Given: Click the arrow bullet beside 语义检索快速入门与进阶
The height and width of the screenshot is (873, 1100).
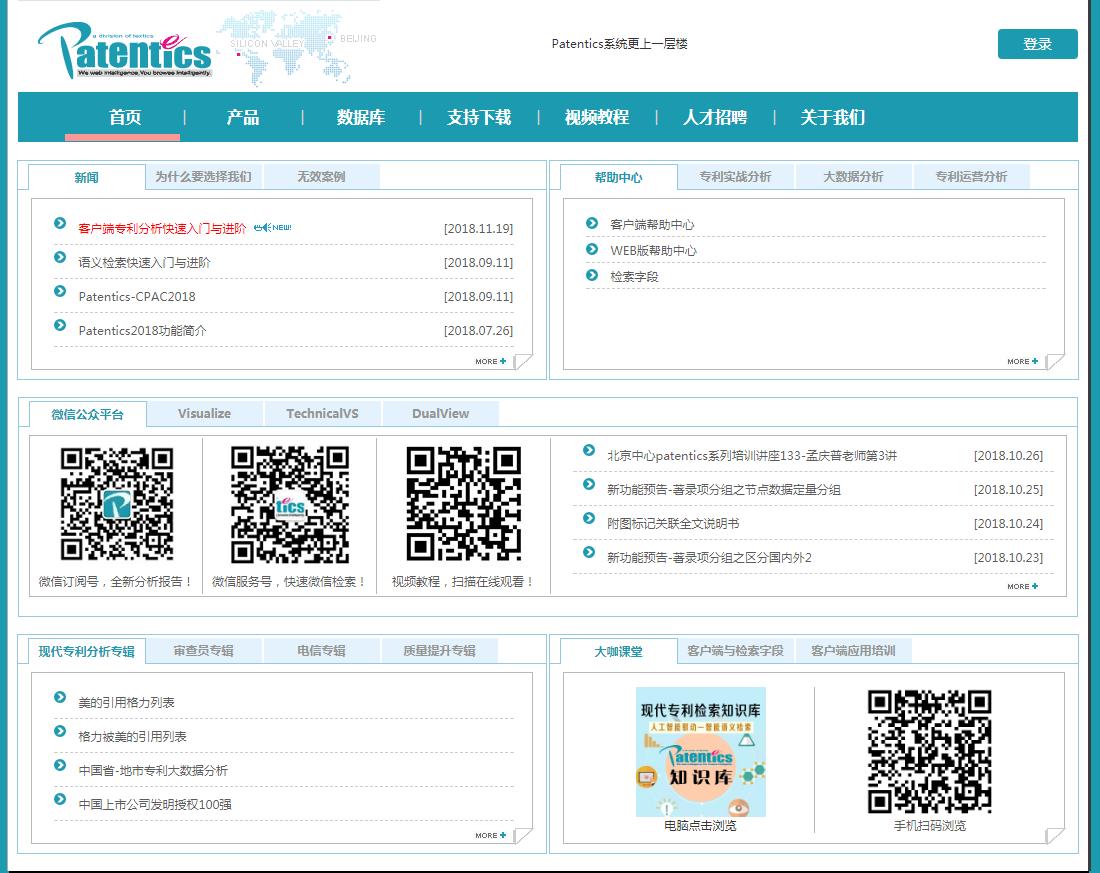Looking at the screenshot, I should [60, 258].
